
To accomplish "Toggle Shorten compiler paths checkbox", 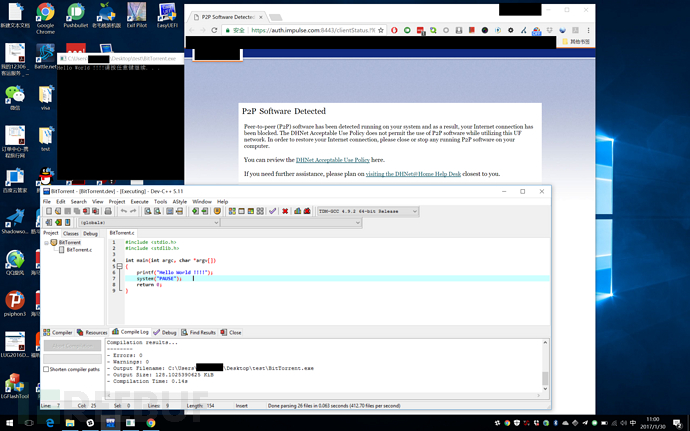I will [x=46, y=369].
